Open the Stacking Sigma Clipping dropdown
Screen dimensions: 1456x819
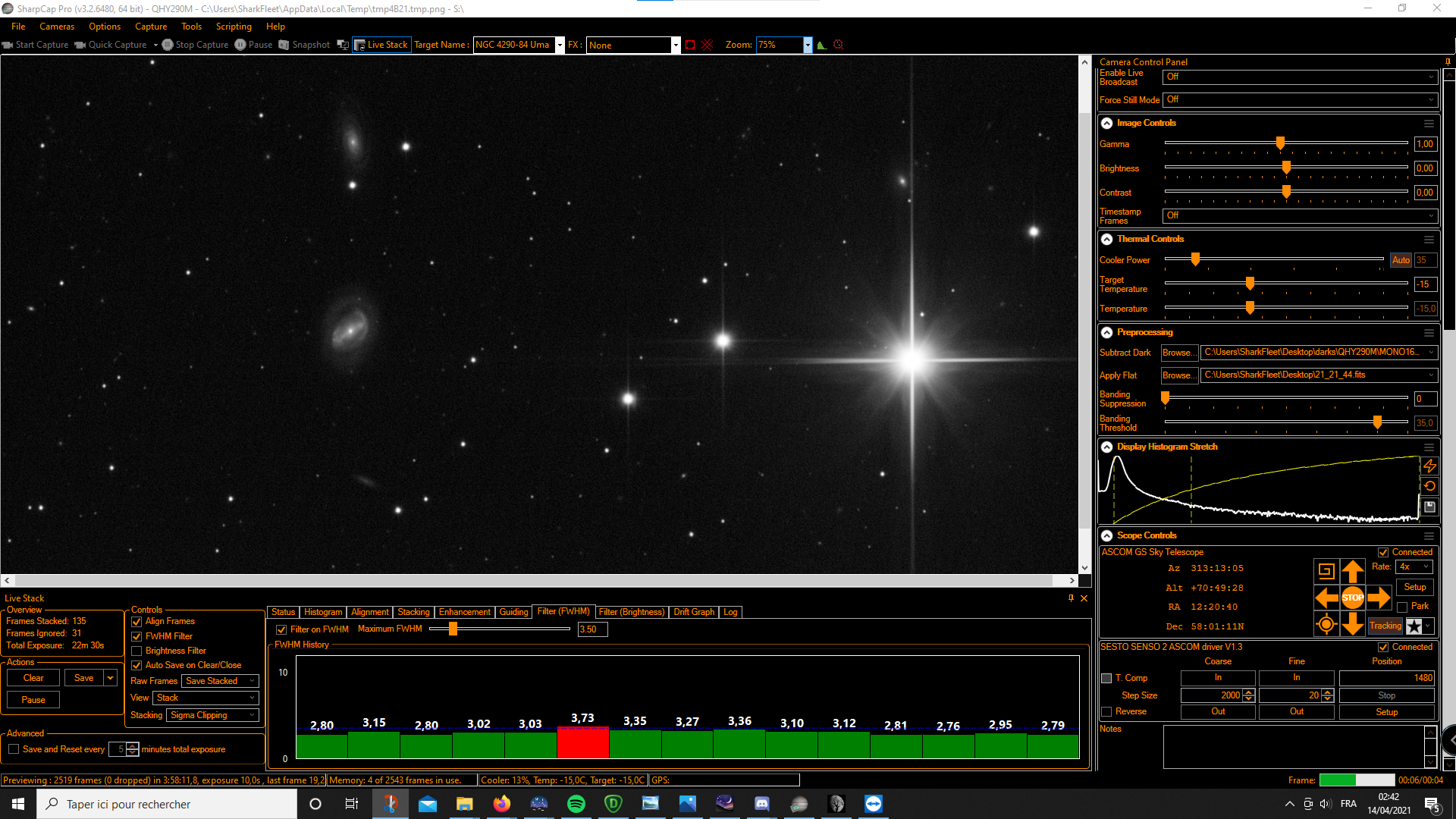pyautogui.click(x=212, y=715)
